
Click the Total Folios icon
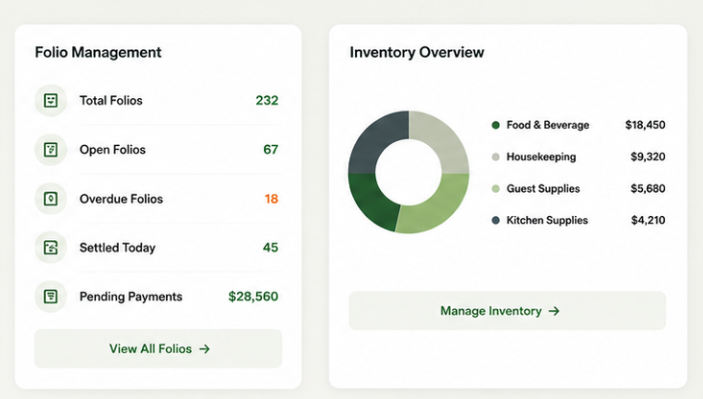[x=51, y=100]
